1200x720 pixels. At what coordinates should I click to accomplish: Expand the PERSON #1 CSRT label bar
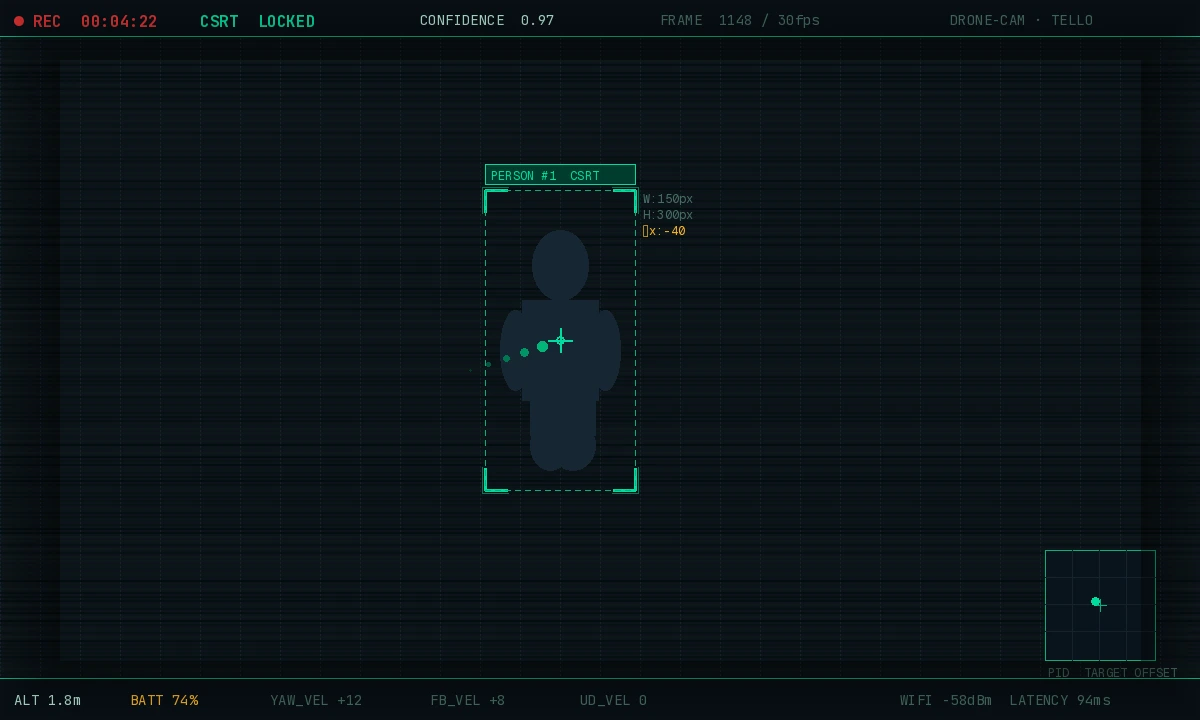coord(560,175)
